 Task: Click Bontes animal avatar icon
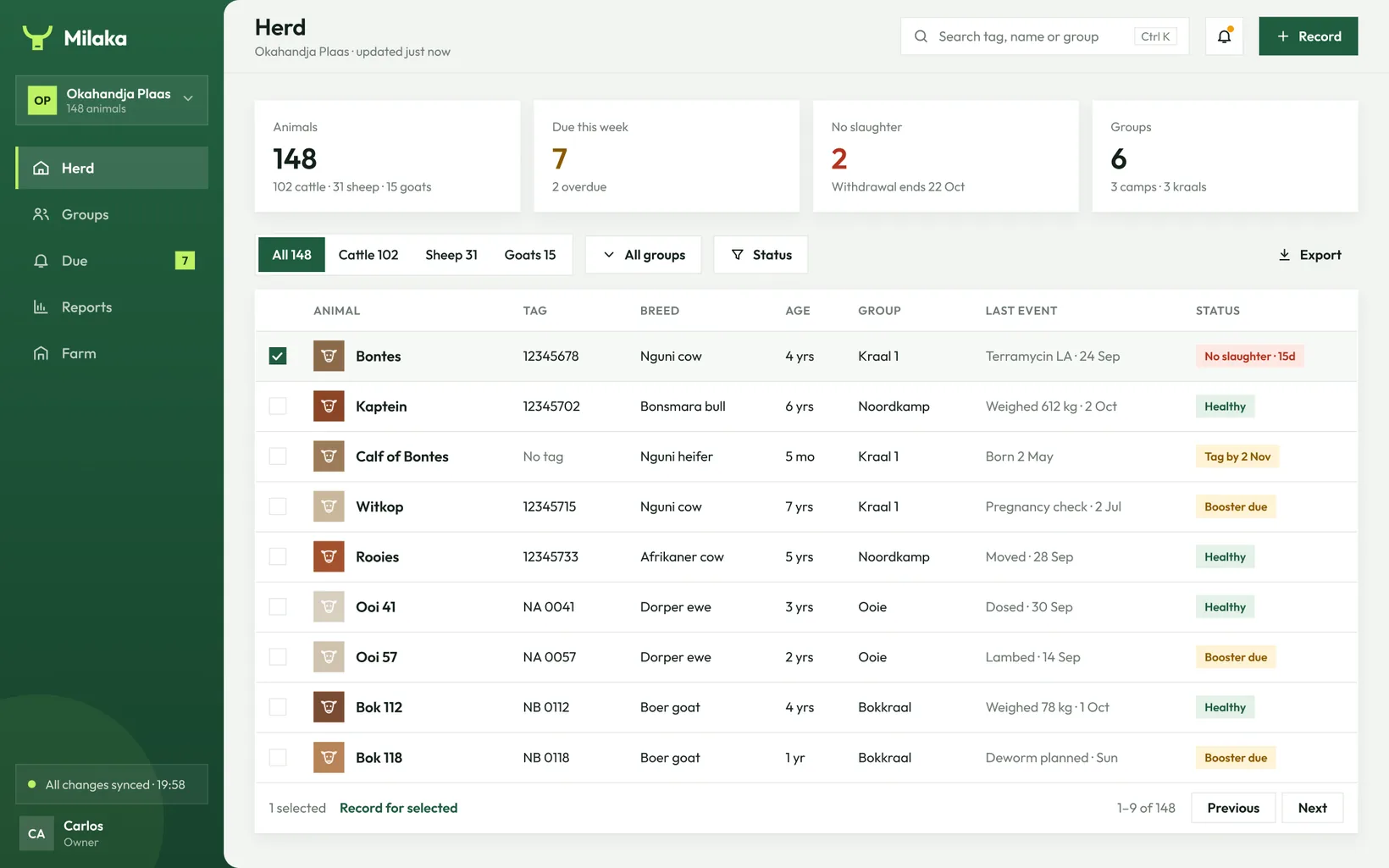click(x=329, y=356)
